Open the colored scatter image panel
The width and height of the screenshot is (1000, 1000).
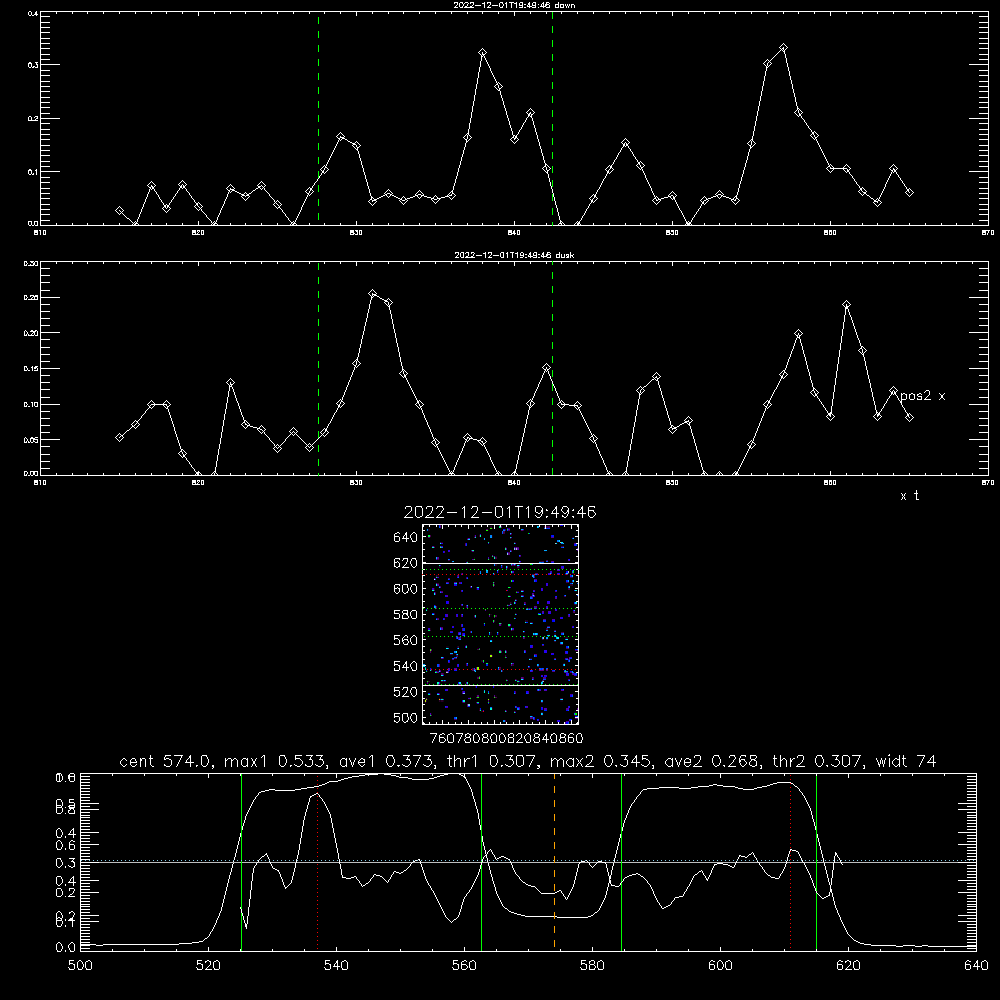pyautogui.click(x=501, y=624)
